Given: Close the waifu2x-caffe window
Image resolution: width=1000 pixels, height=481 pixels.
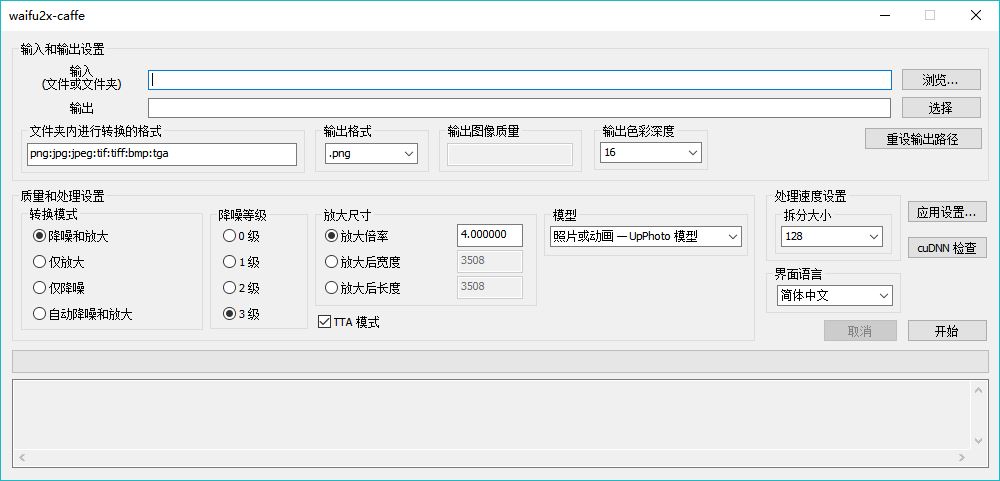Looking at the screenshot, I should [976, 15].
